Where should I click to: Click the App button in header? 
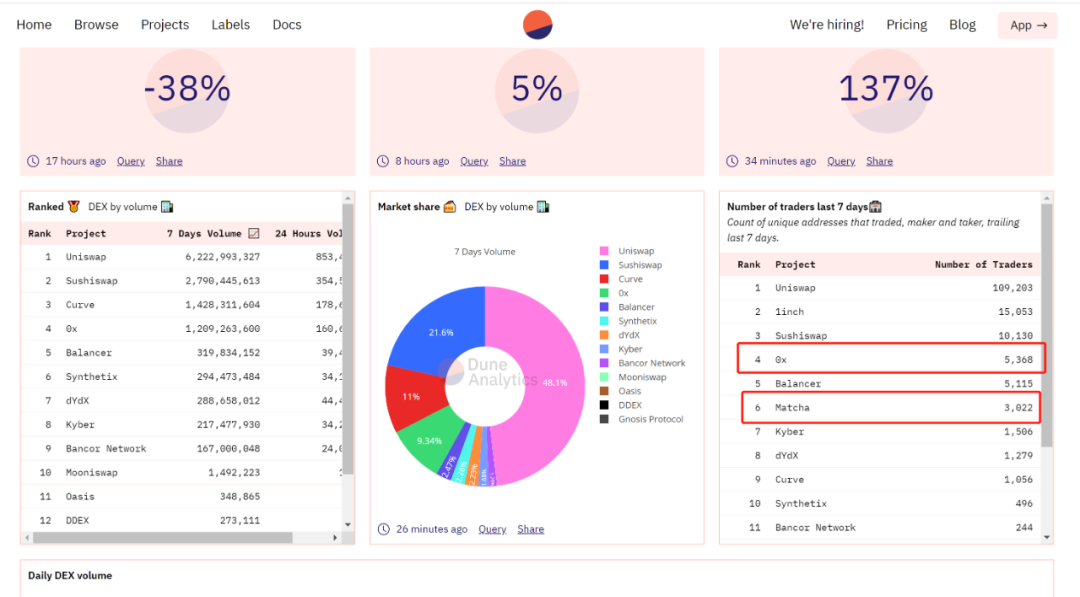point(1028,25)
